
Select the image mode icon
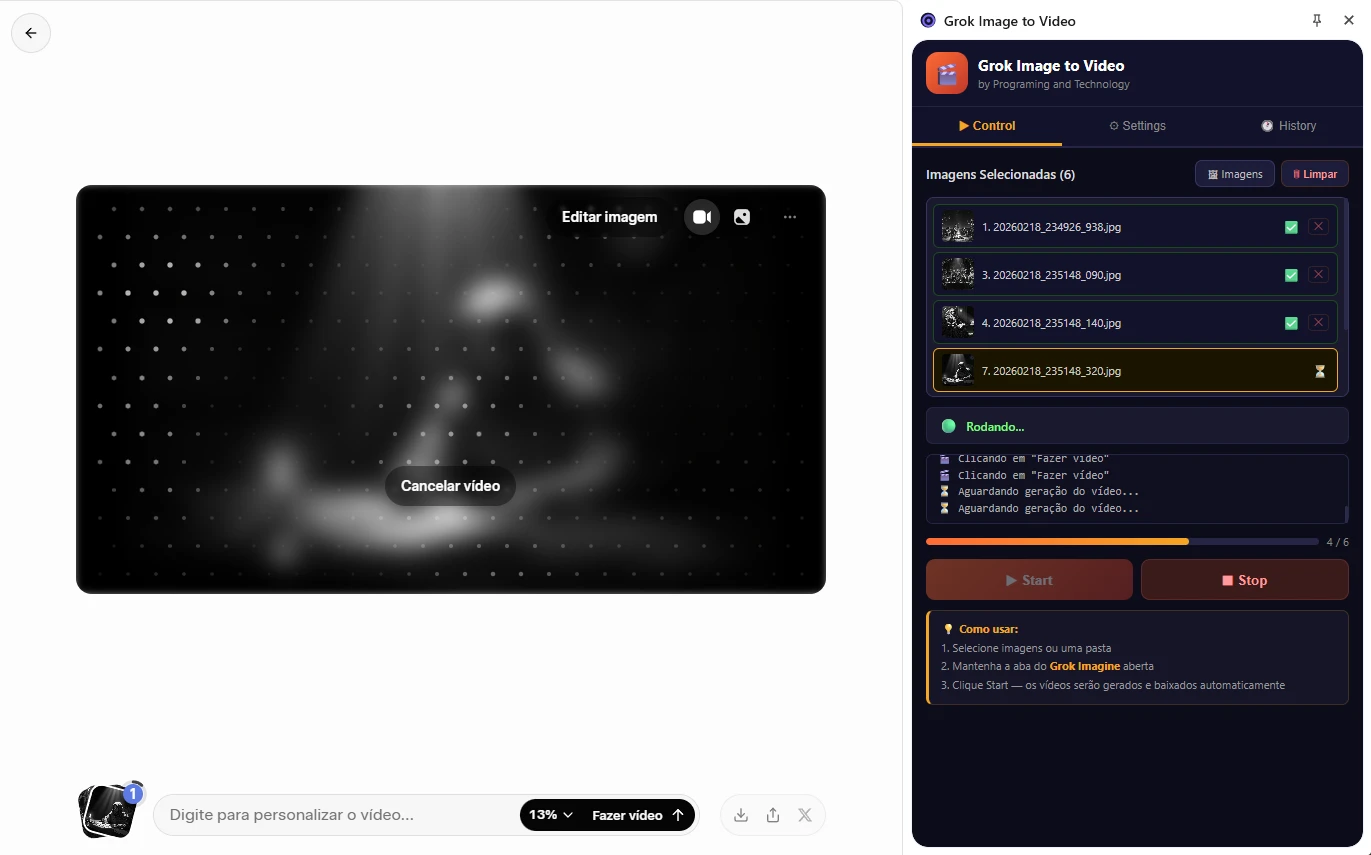click(742, 217)
